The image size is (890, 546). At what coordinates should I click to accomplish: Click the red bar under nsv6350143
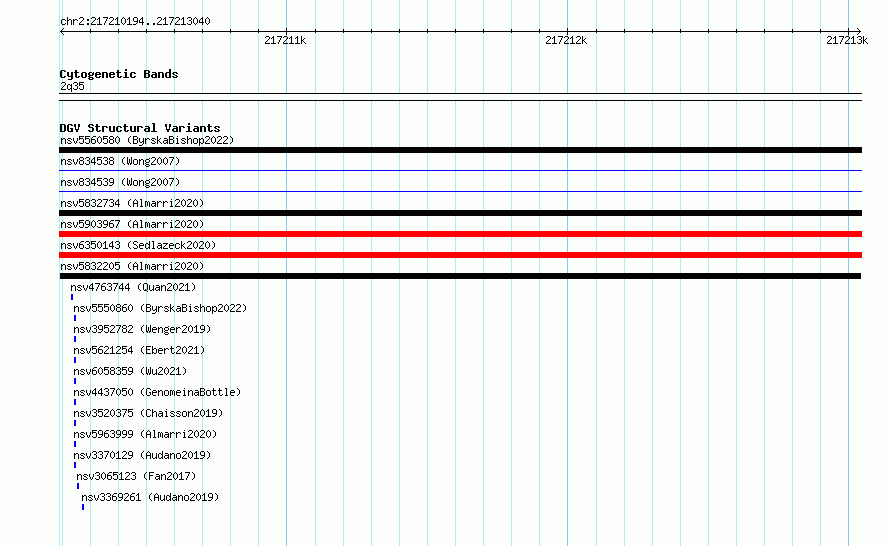pos(460,255)
